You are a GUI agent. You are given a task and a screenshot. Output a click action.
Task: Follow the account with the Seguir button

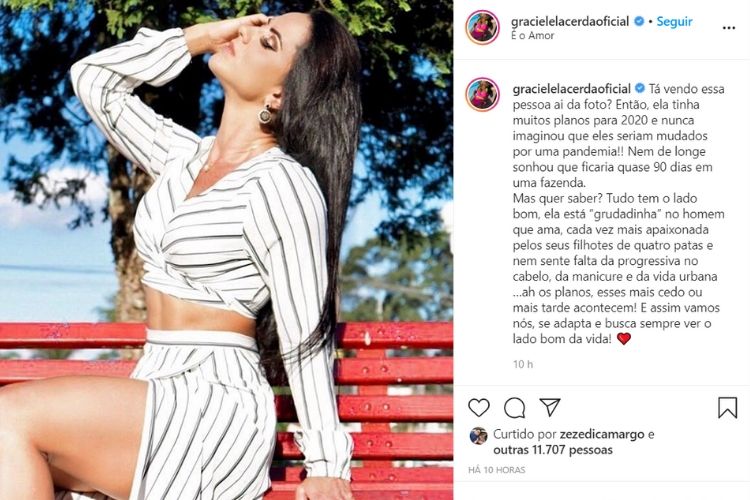click(674, 22)
